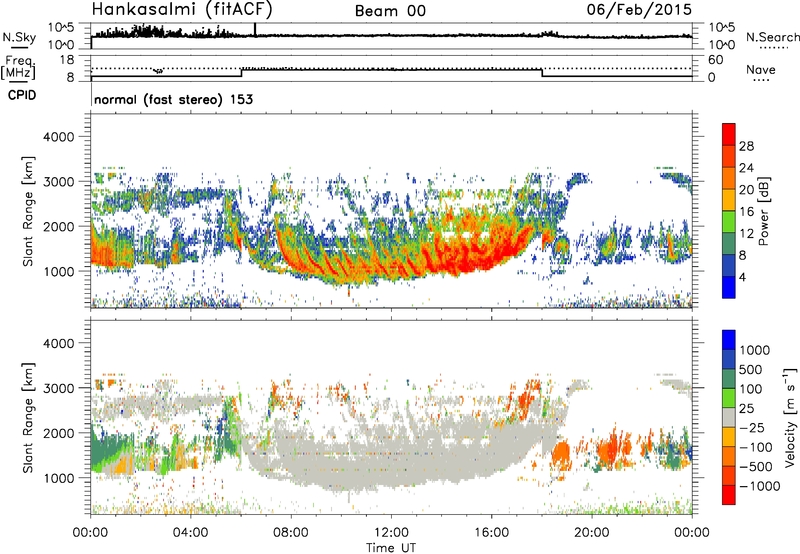Click the yellow segment of power colorbar

tap(729, 200)
